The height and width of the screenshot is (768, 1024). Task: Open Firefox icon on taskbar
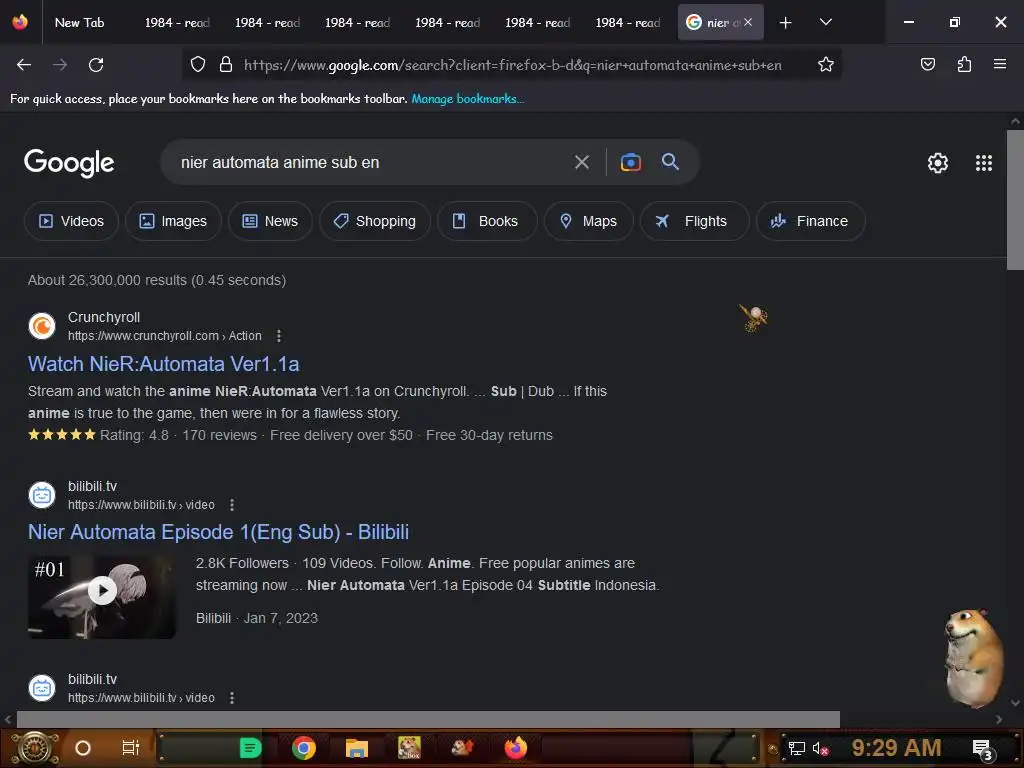coord(515,748)
